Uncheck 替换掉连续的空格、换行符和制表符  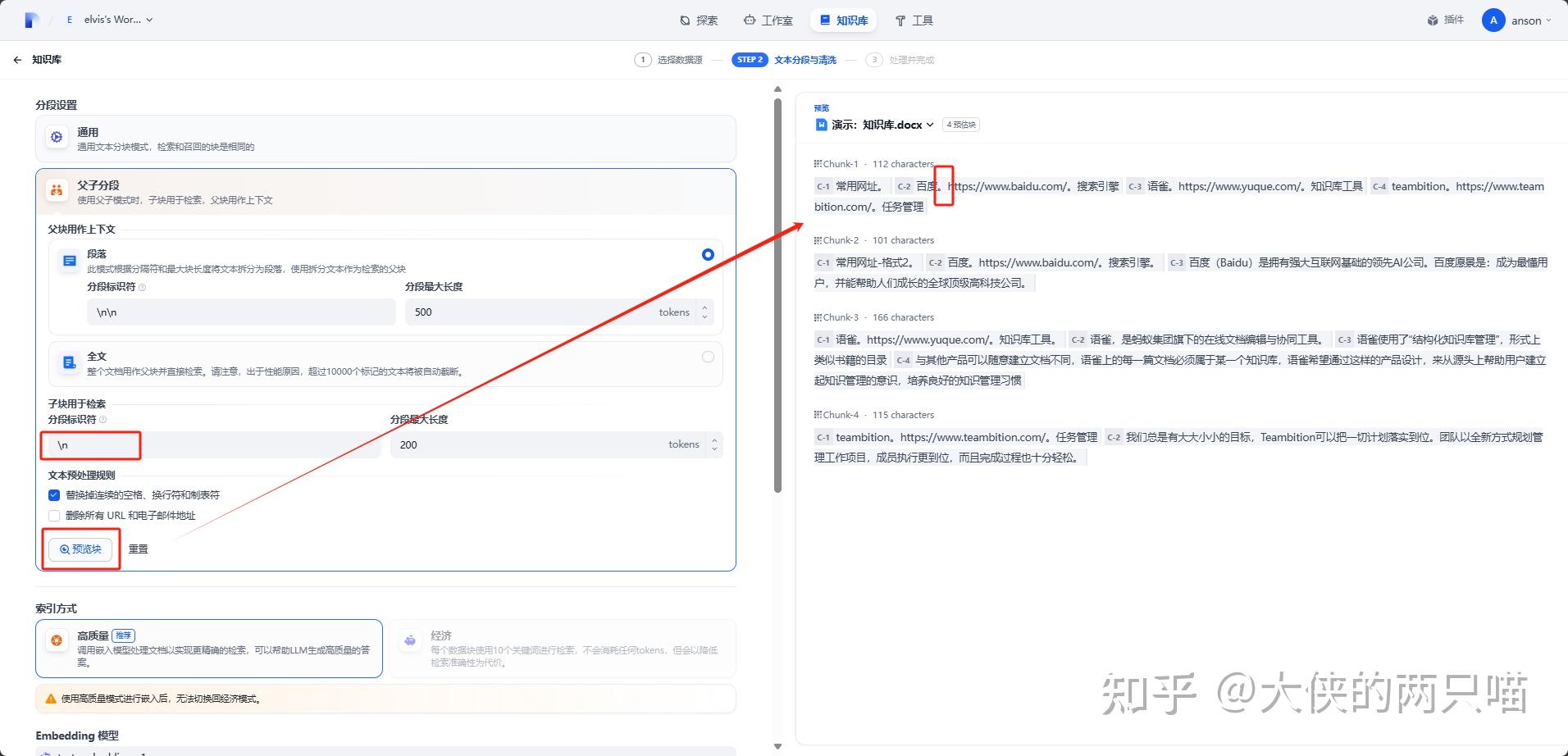pos(54,494)
